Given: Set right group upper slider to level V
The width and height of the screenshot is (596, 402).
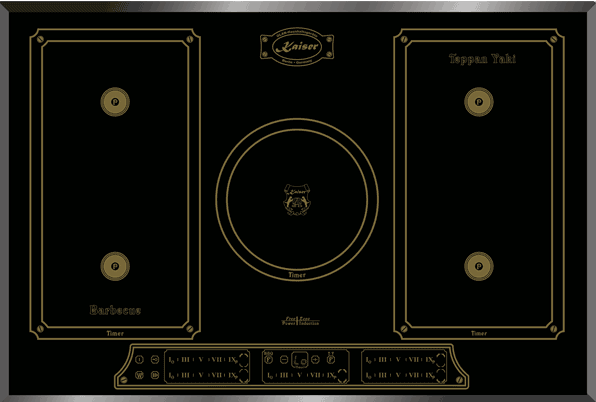Looking at the screenshot, I should 398,359.
